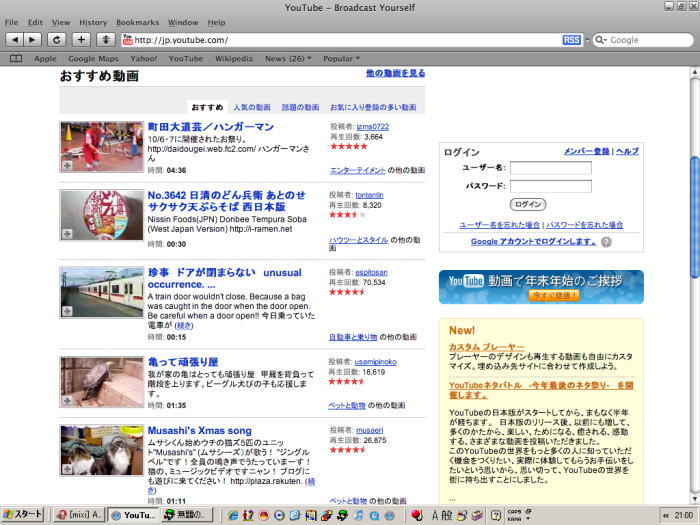Open the カスタム プレーヤー link

click(x=487, y=347)
